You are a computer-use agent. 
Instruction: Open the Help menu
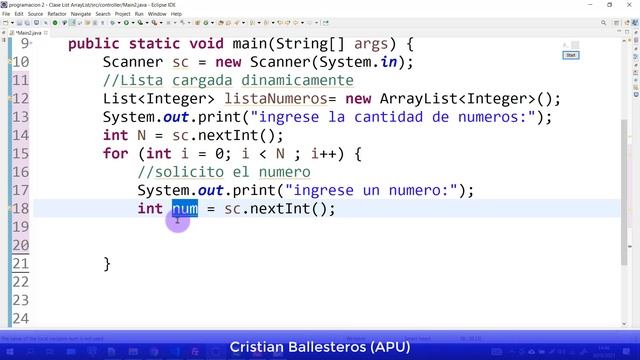tap(176, 14)
